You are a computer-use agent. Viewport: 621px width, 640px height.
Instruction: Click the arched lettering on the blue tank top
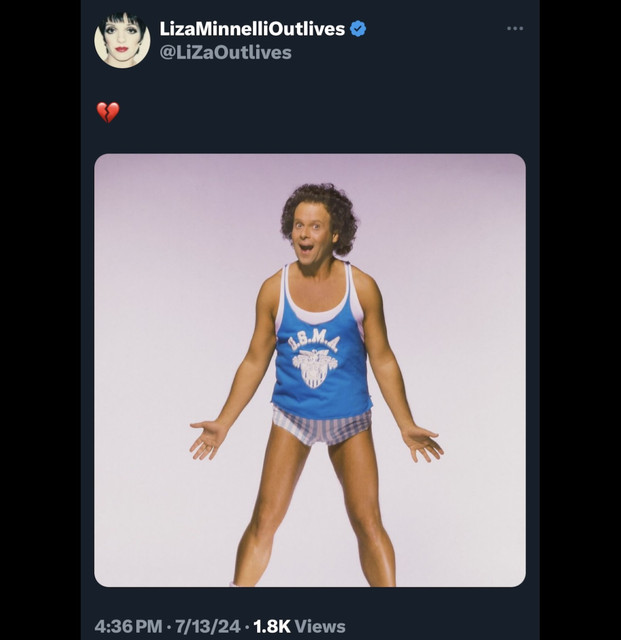[x=314, y=342]
